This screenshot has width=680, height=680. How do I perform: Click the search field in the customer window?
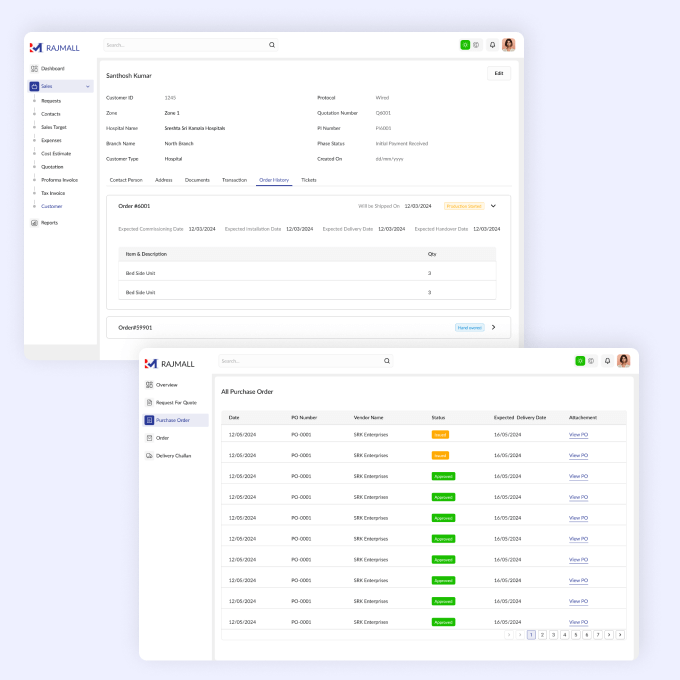tap(185, 45)
